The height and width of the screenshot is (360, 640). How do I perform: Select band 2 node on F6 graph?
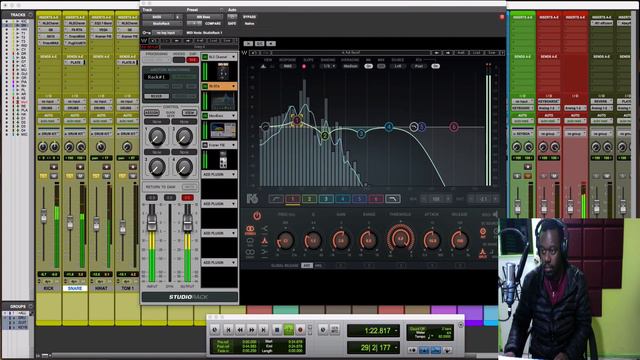[x=325, y=136]
